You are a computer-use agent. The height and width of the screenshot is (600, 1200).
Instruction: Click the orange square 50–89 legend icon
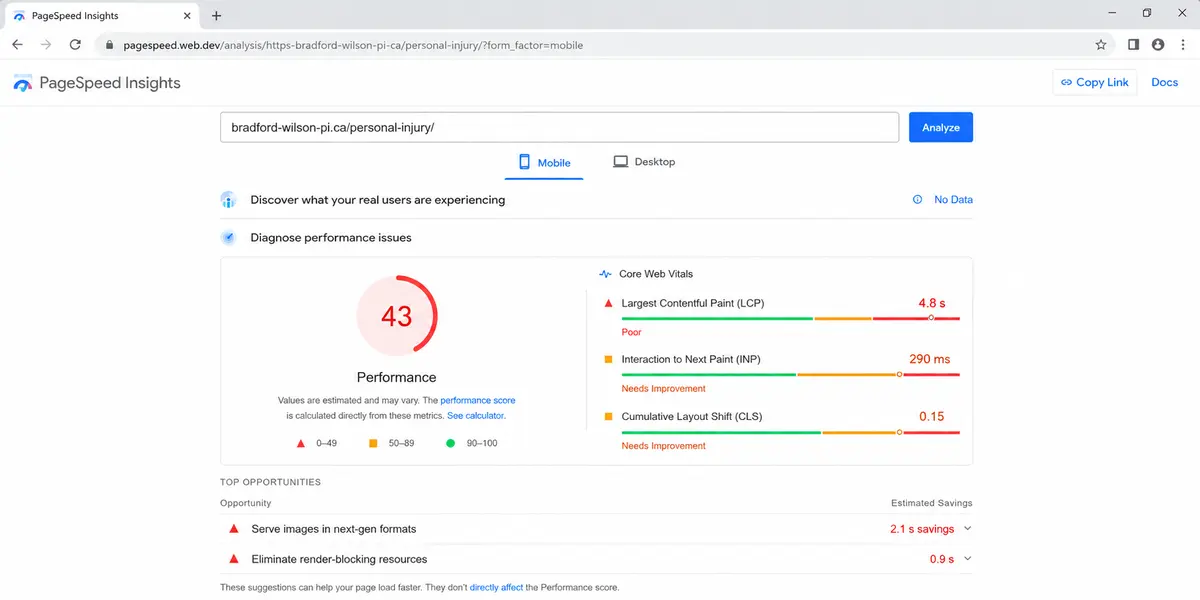click(x=373, y=443)
